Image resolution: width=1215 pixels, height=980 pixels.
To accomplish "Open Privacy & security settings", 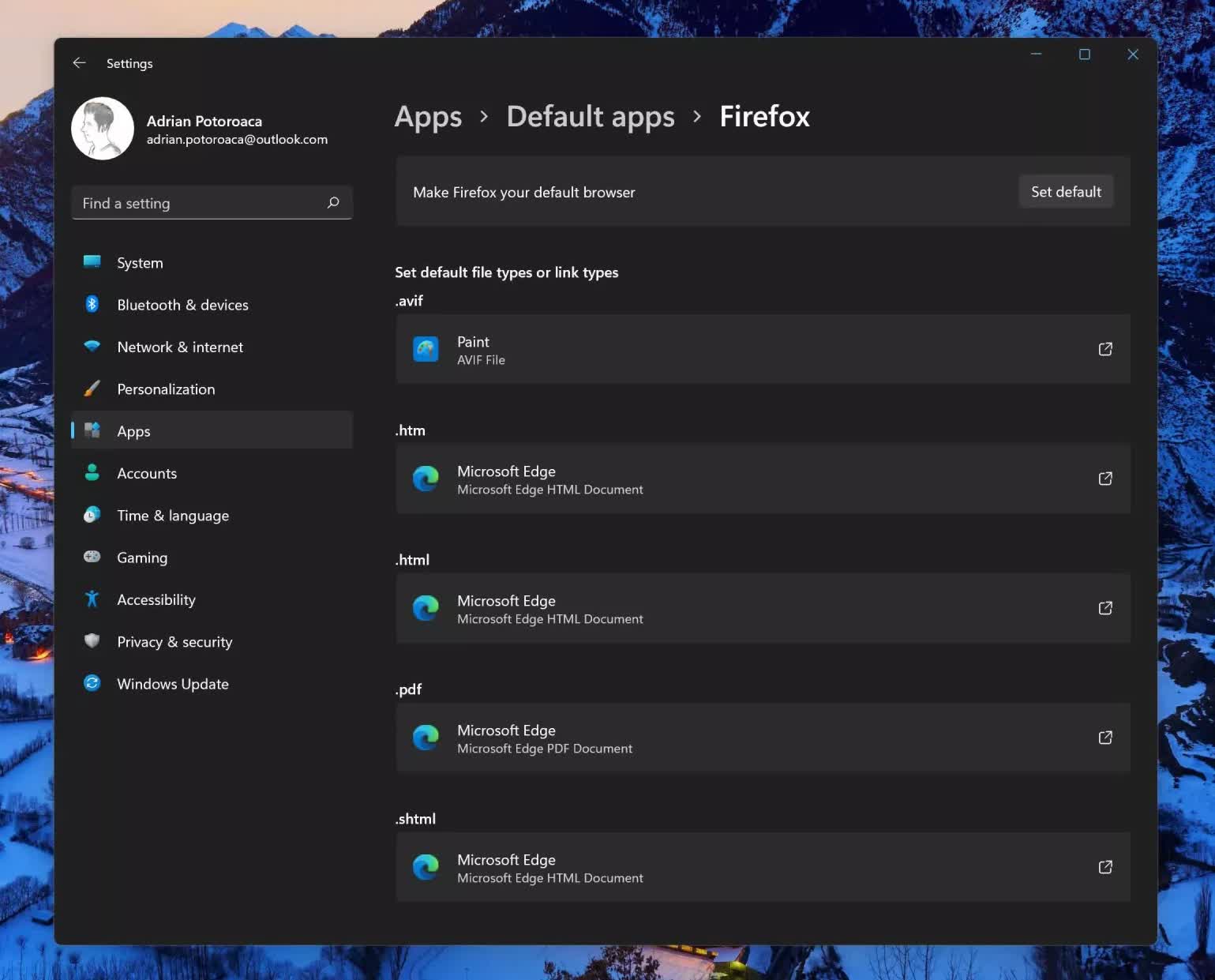I will coord(212,642).
